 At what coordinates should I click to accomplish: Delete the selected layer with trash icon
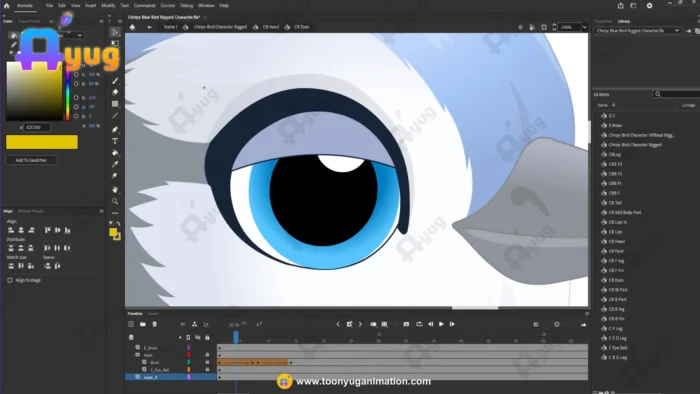coord(154,324)
